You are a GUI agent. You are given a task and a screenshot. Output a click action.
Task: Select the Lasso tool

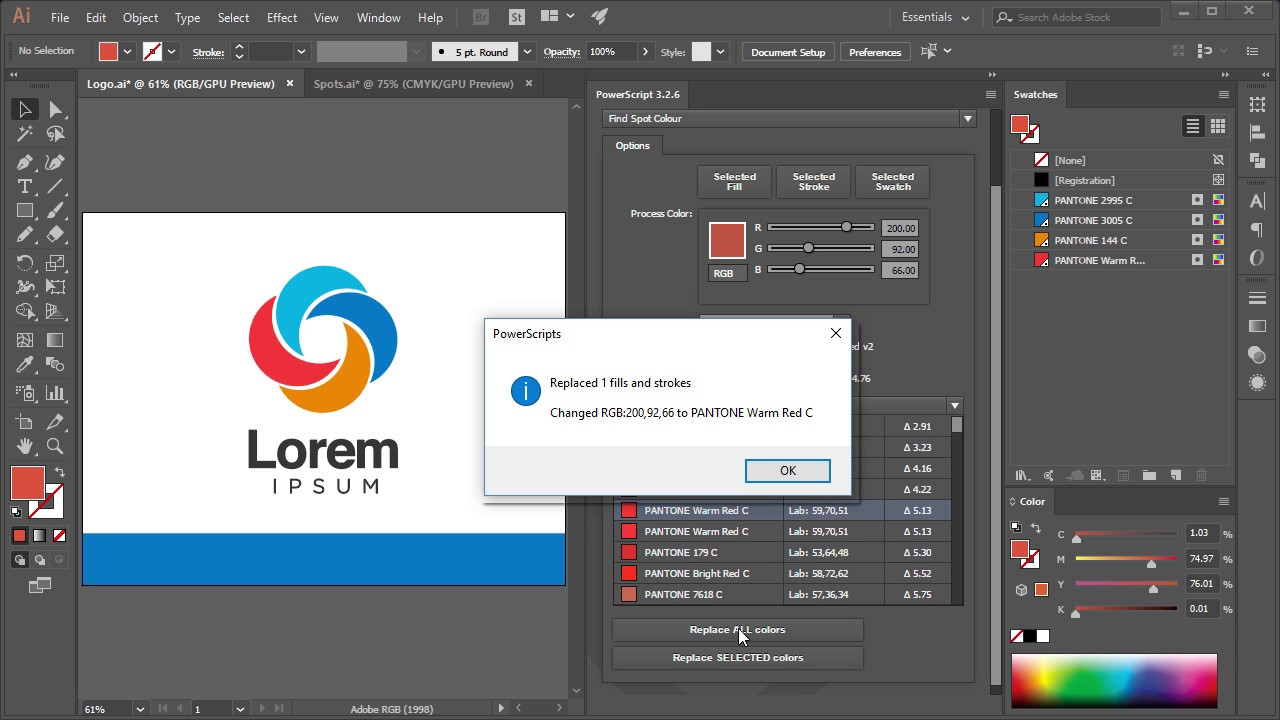point(56,134)
